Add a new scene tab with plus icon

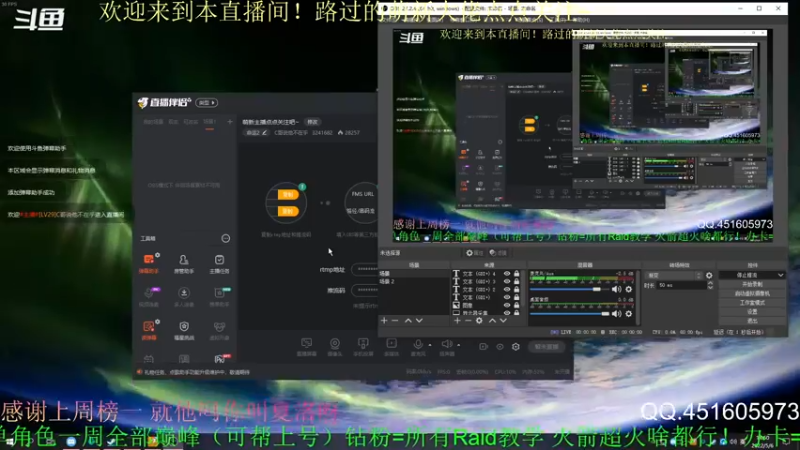click(230, 121)
